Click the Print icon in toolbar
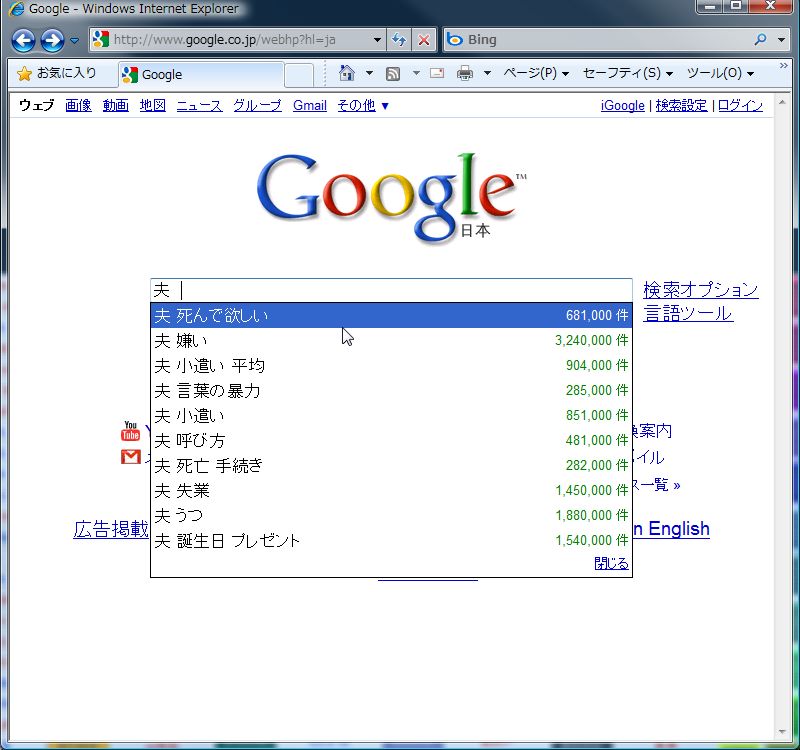Screen dimensions: 800x750 click(465, 73)
